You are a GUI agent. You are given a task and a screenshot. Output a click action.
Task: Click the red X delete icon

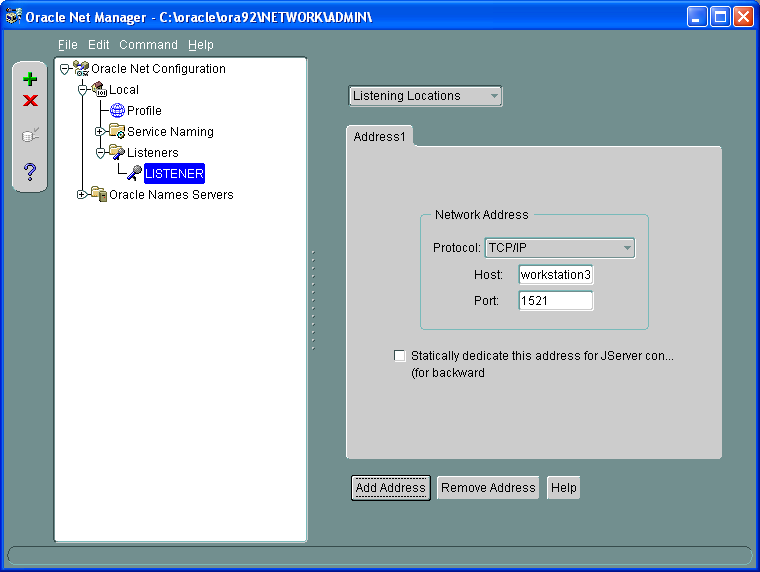30,101
